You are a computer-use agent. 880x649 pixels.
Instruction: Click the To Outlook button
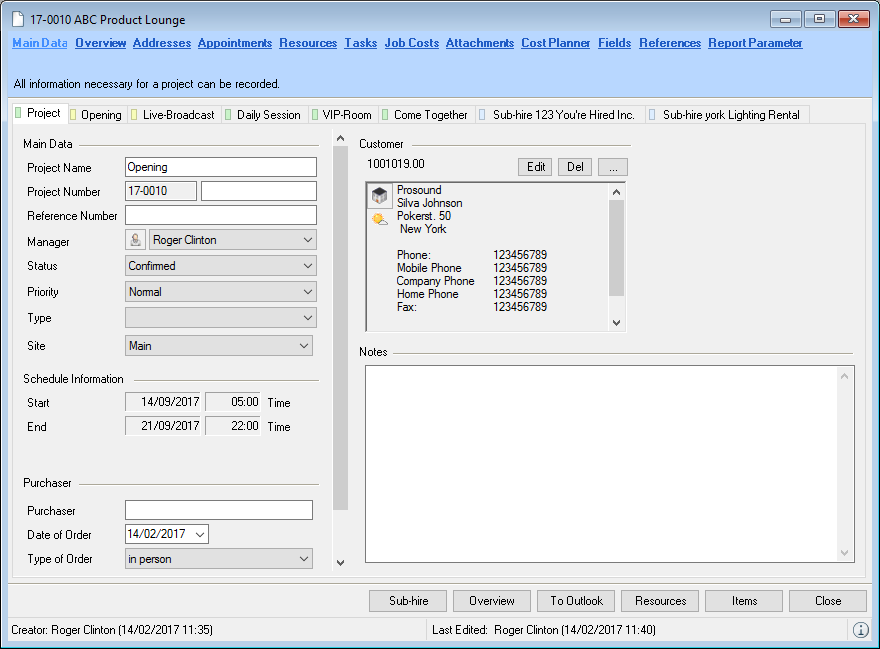pyautogui.click(x=577, y=601)
